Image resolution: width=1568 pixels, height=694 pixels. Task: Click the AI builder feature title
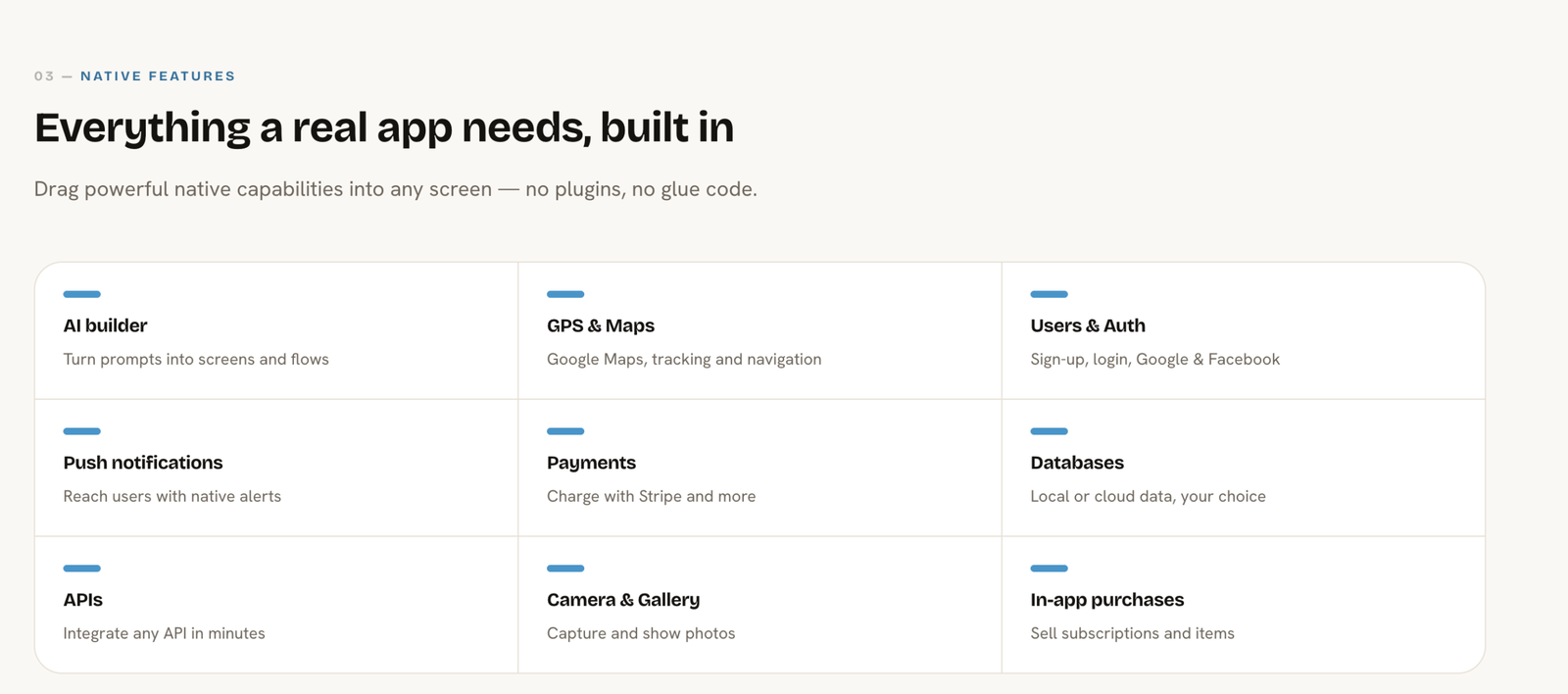pyautogui.click(x=105, y=325)
